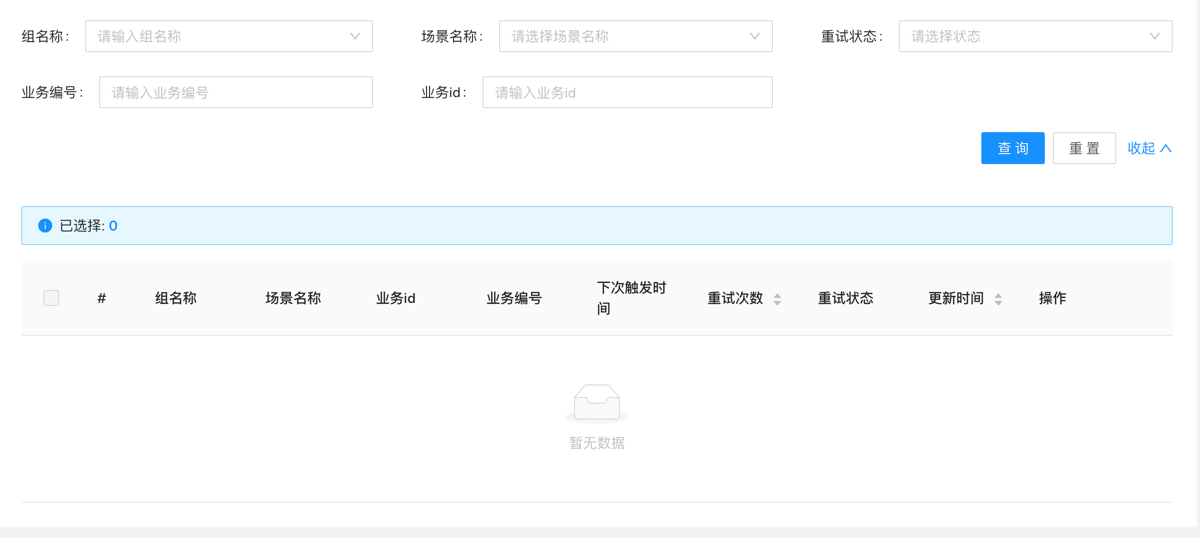Focus the 业务编号 input field
Screen dimensions: 1200x538
click(x=236, y=92)
